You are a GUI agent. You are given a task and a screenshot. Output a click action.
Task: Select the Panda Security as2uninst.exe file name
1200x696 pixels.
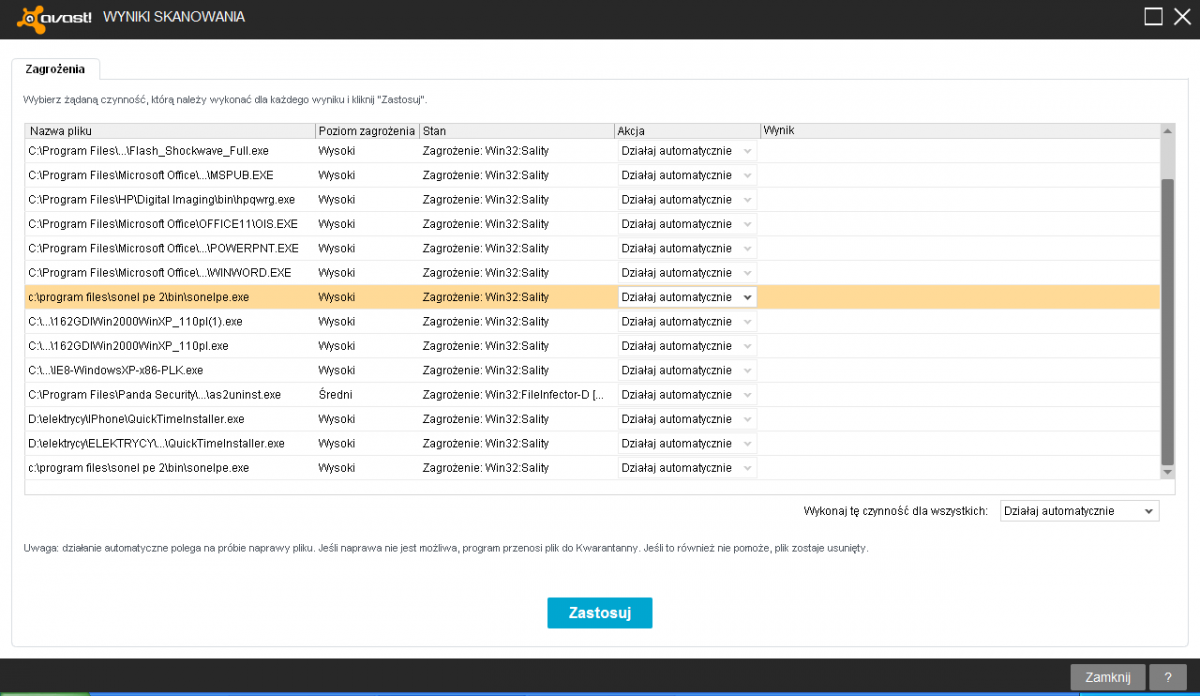(x=155, y=394)
